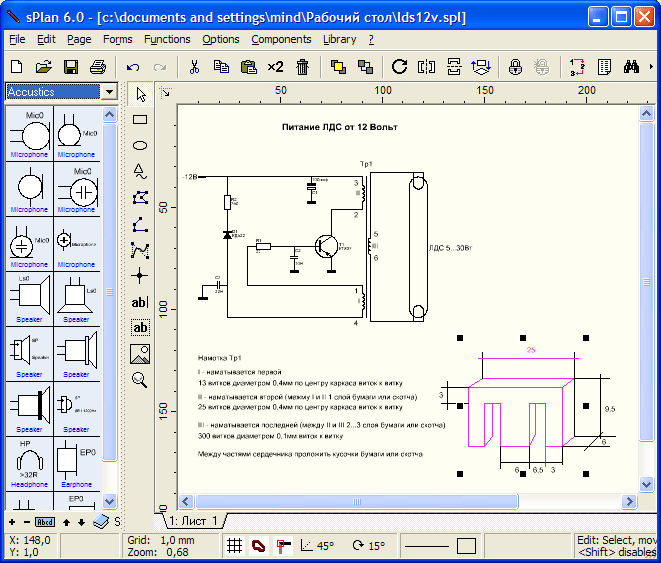Mirror selection horizontally
Screen dimensions: 661x563
click(426, 67)
